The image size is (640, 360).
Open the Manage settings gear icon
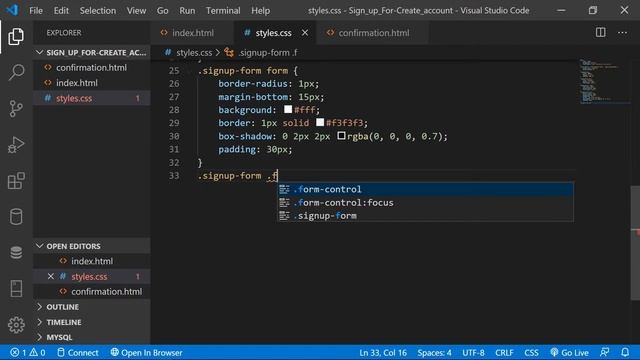point(16,325)
